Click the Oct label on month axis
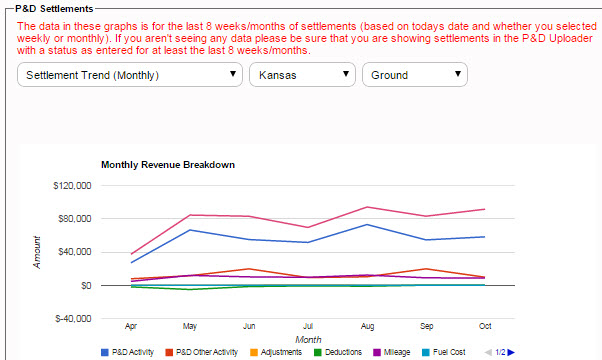 pos(485,326)
